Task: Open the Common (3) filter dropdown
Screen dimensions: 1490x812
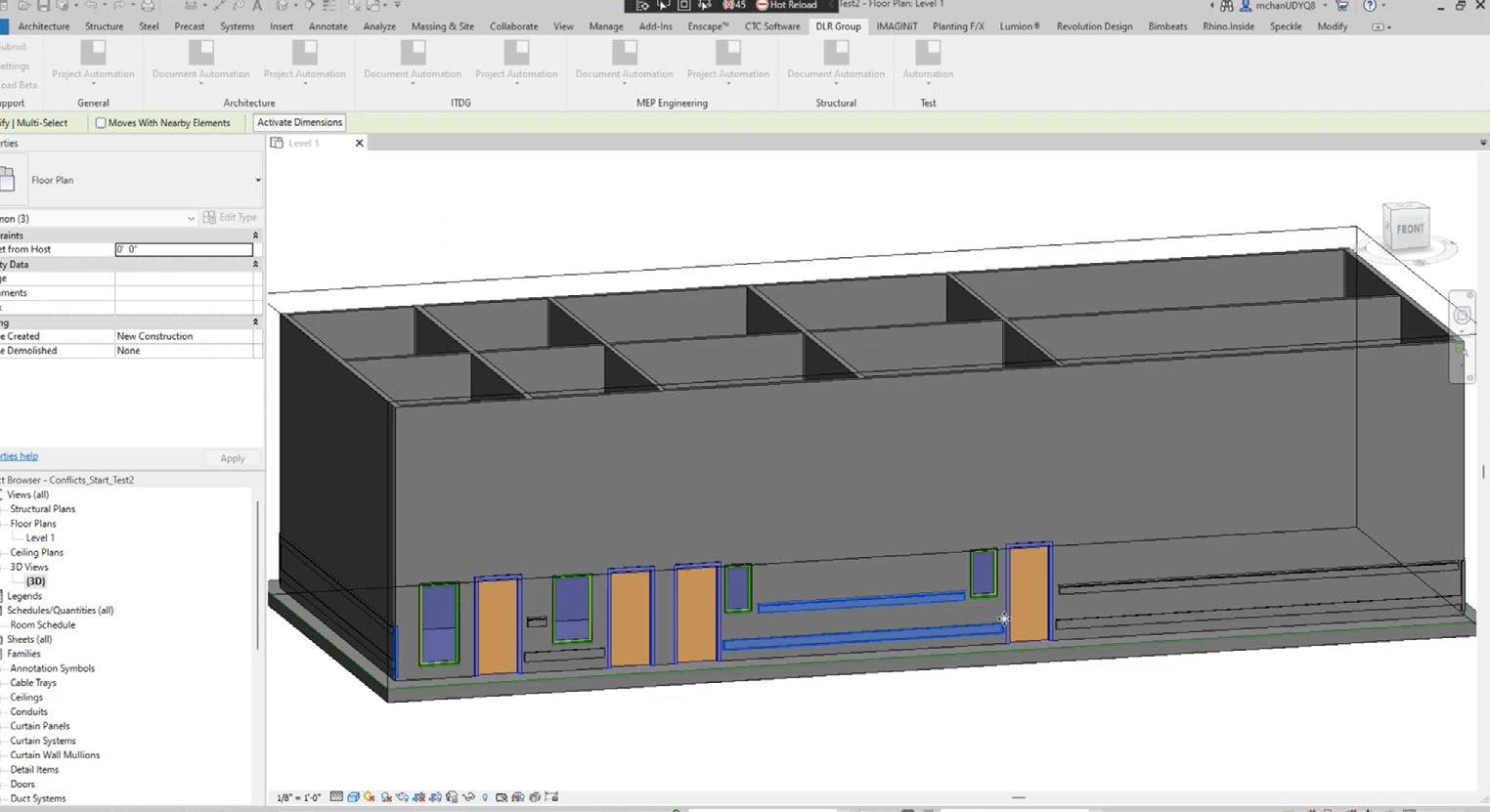Action: 191,219
